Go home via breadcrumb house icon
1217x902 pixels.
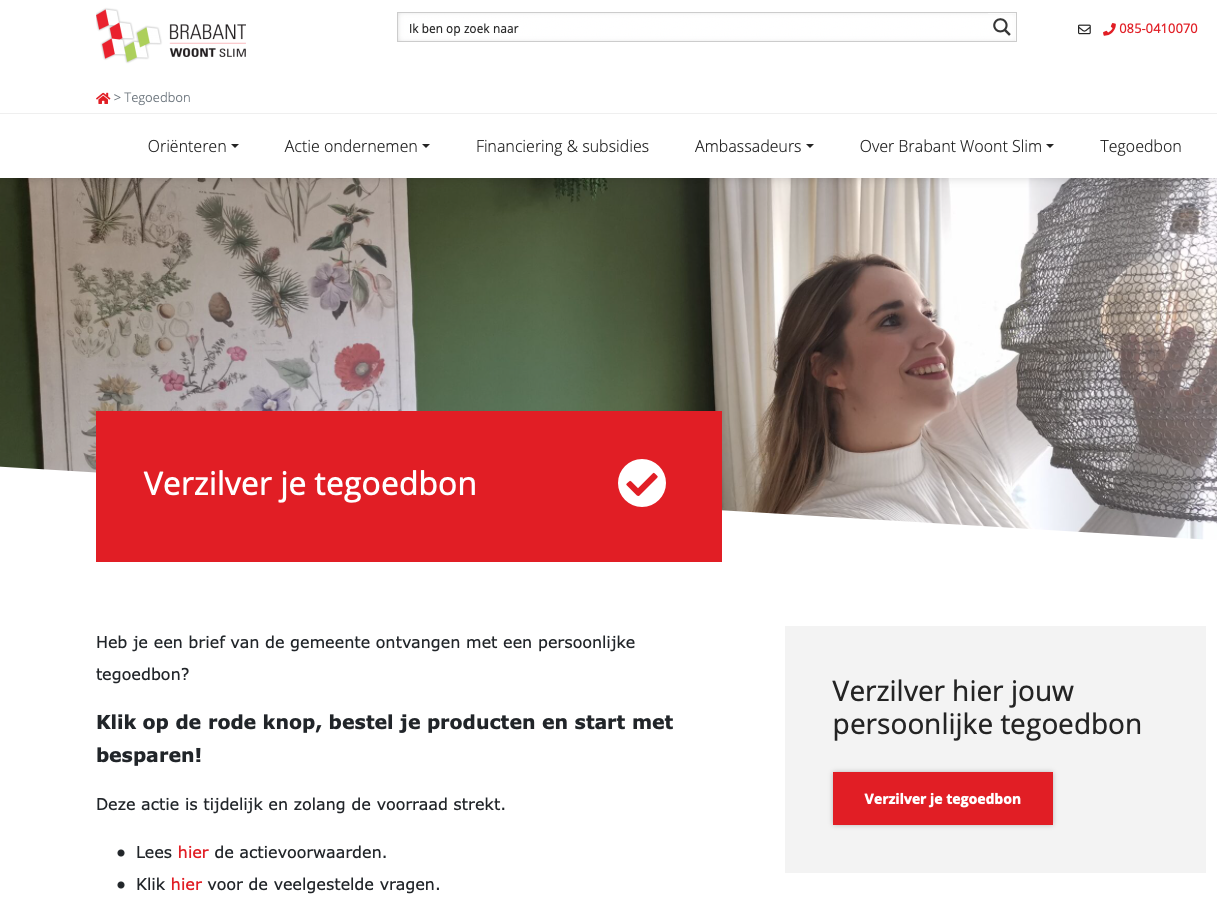(x=103, y=98)
